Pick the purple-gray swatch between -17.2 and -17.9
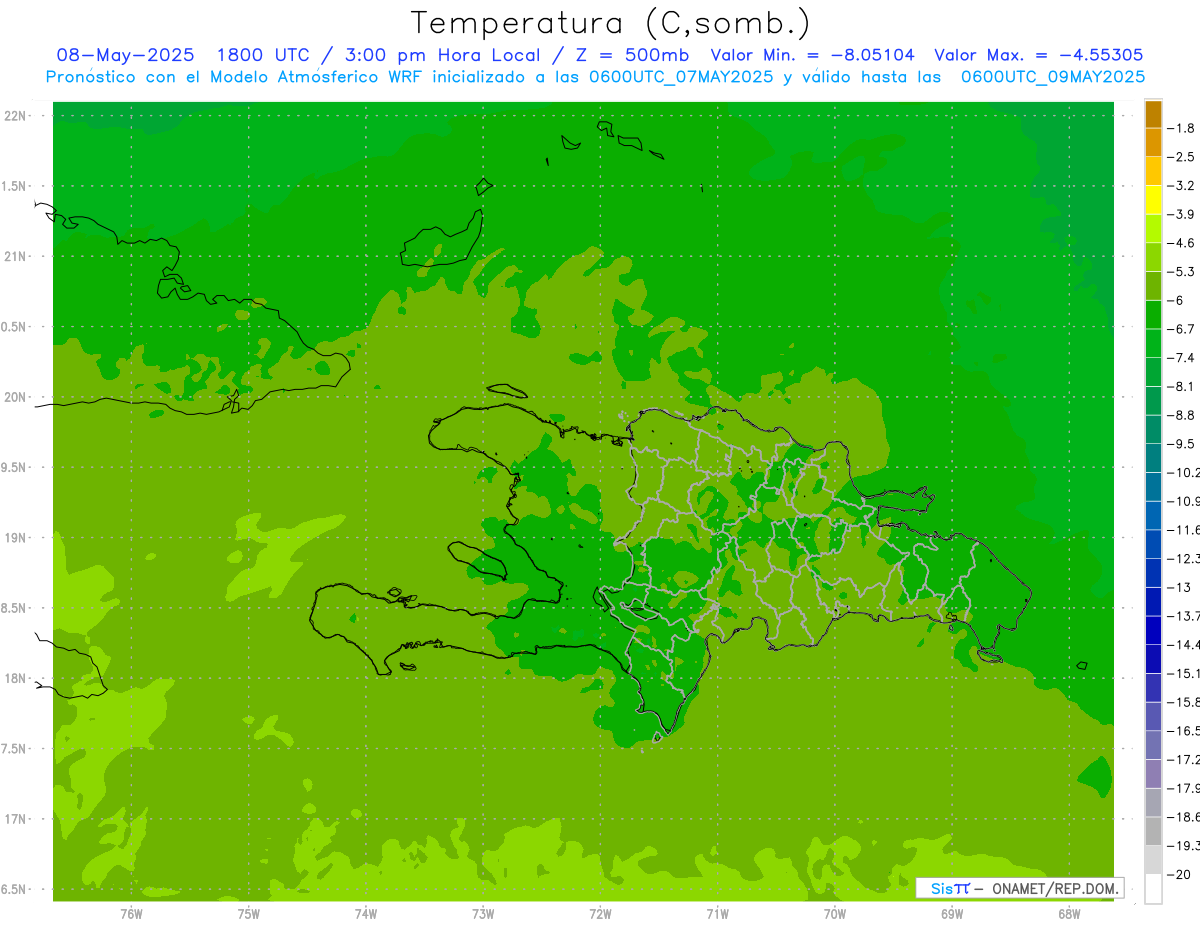The width and height of the screenshot is (1200, 927). point(1153,774)
